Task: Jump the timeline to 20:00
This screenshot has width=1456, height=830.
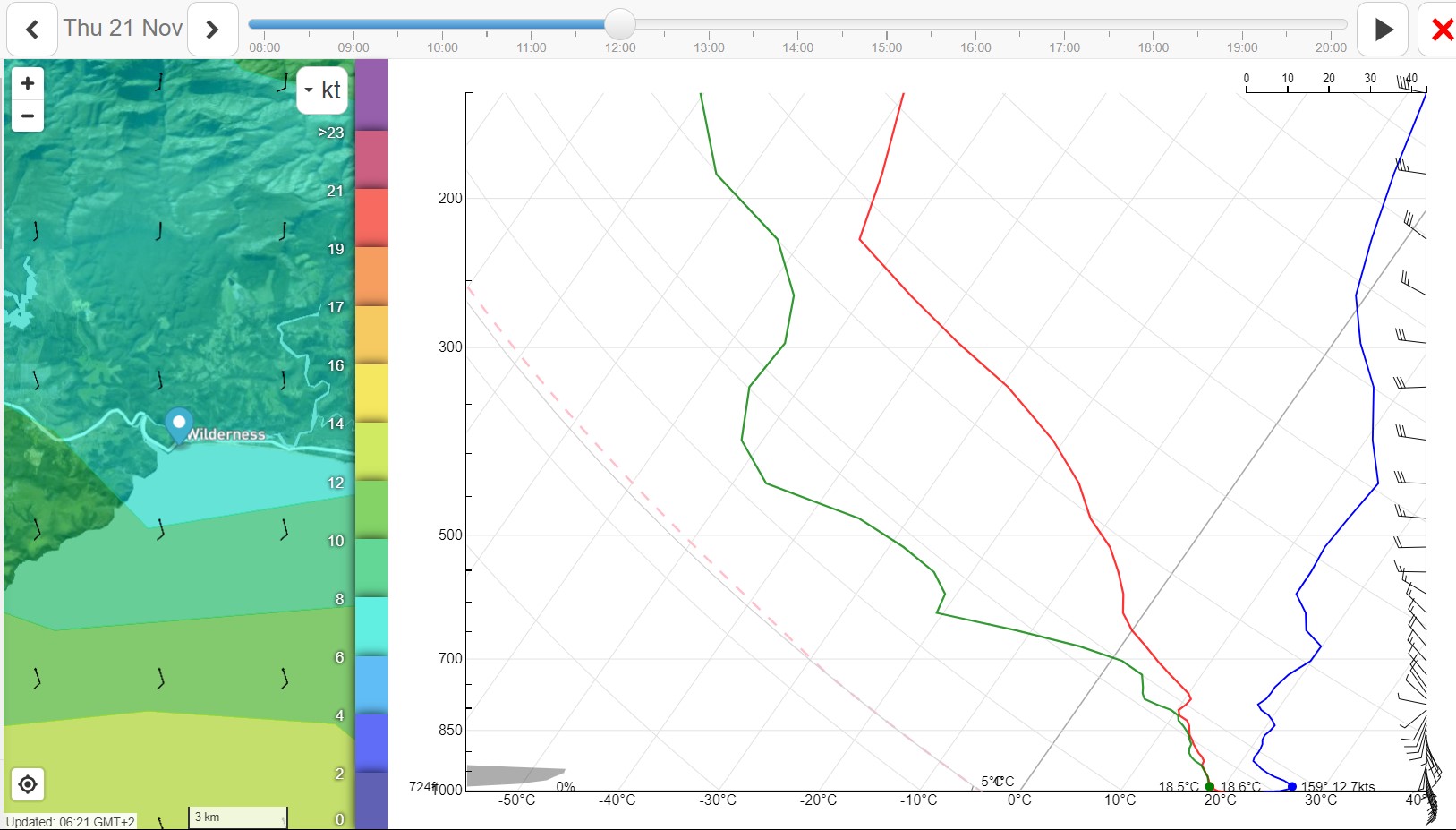Action: coord(1331,47)
